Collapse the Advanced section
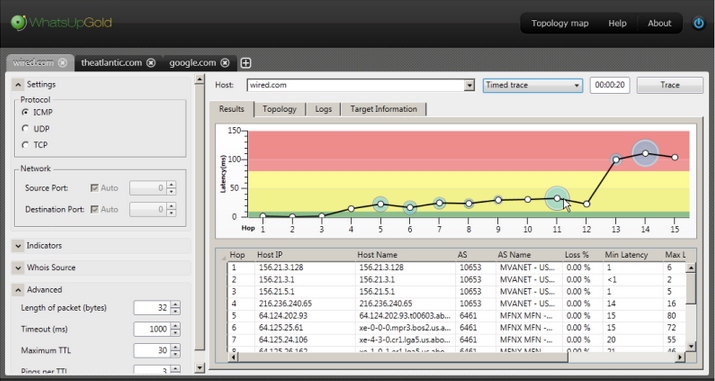Image resolution: width=715 pixels, height=381 pixels. coord(18,290)
